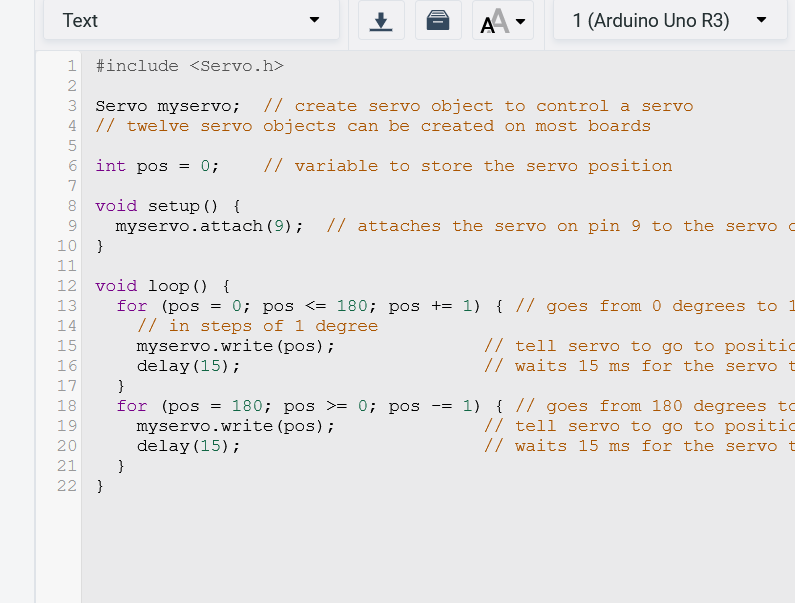The height and width of the screenshot is (603, 795).
Task: Click the void setup() line
Action: click(x=168, y=206)
